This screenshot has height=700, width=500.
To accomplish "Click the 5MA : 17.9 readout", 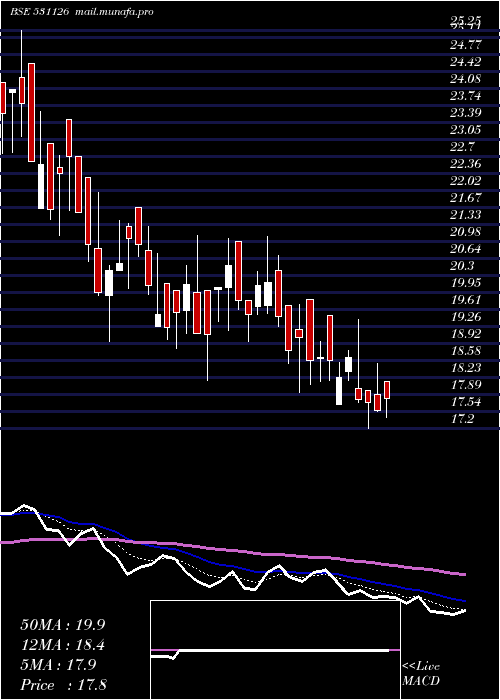I will point(58,665).
